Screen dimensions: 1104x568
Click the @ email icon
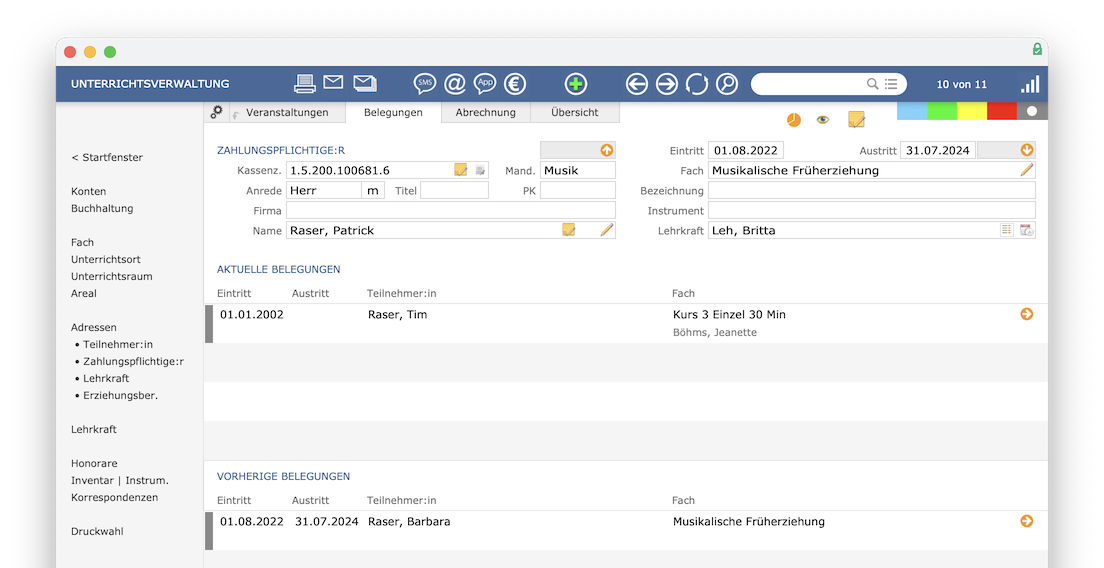tap(455, 84)
